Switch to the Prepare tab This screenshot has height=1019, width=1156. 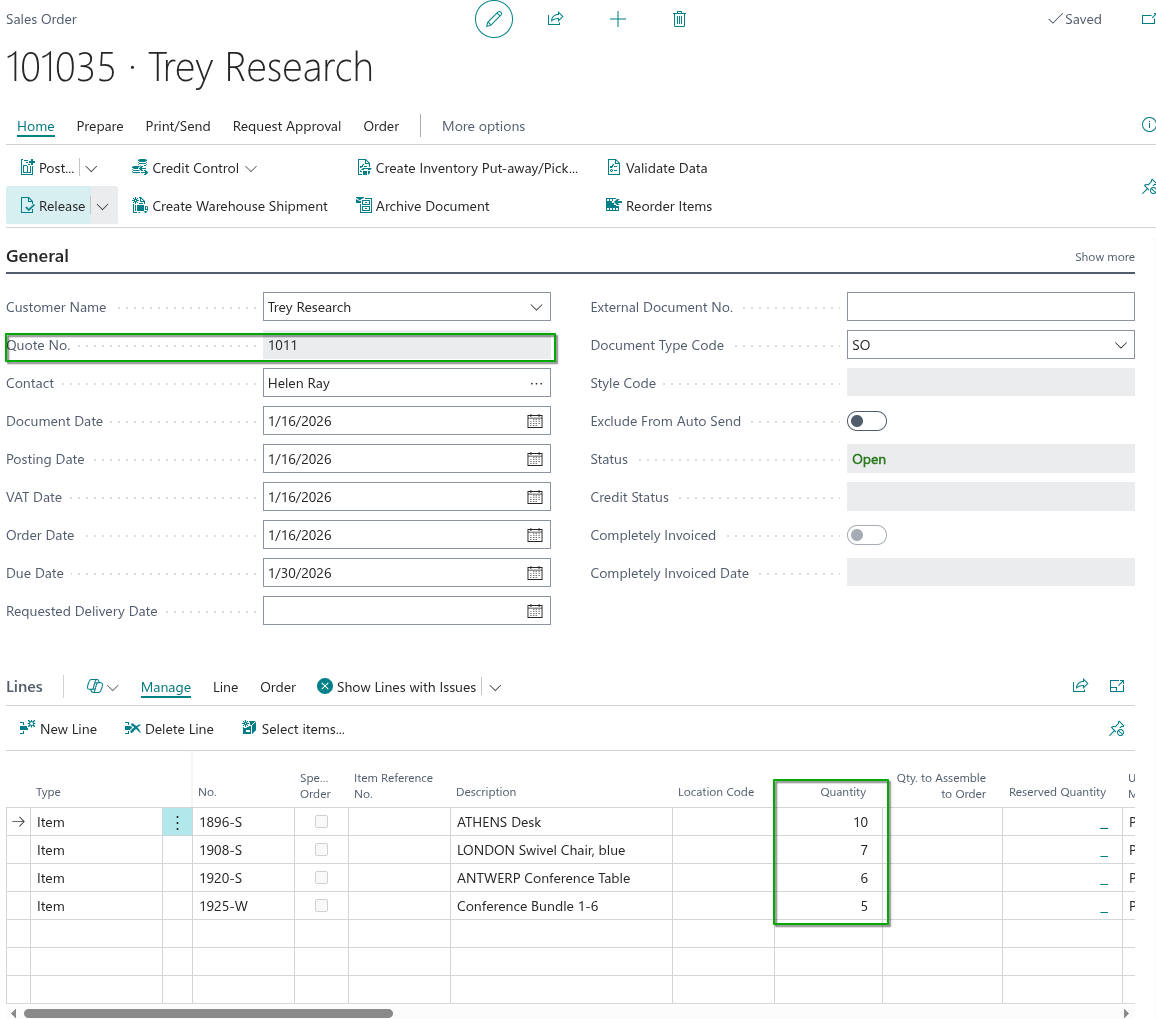(x=100, y=126)
